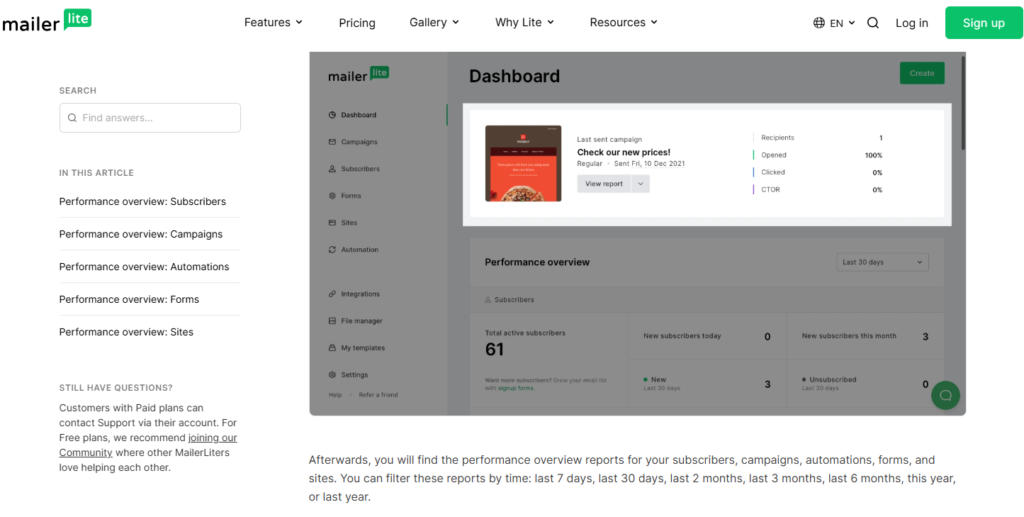Jump to Performance overview: Subscribers section
The image size is (1024, 517).
coord(142,202)
